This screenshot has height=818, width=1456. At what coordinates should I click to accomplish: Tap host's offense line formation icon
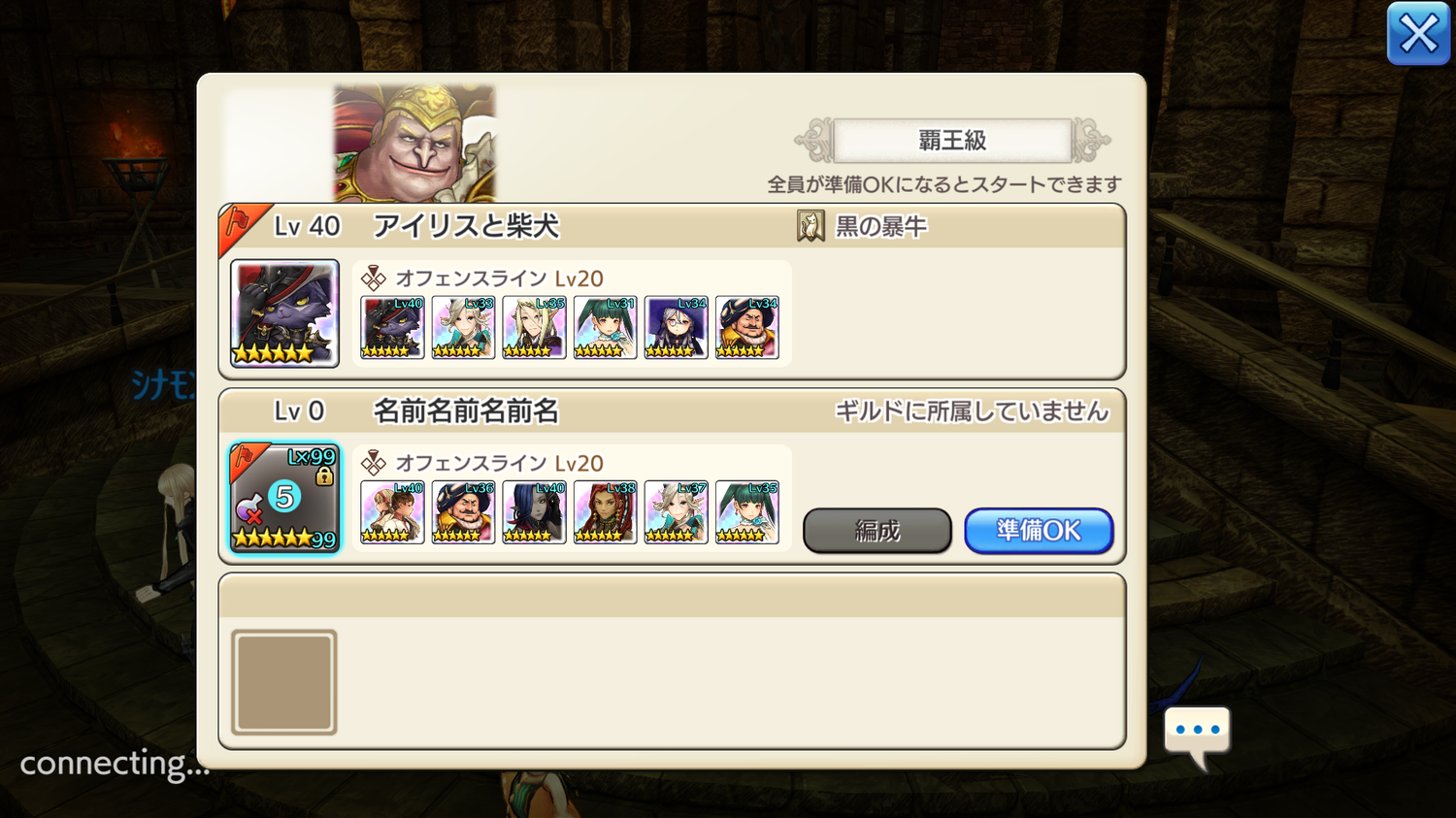click(x=374, y=278)
